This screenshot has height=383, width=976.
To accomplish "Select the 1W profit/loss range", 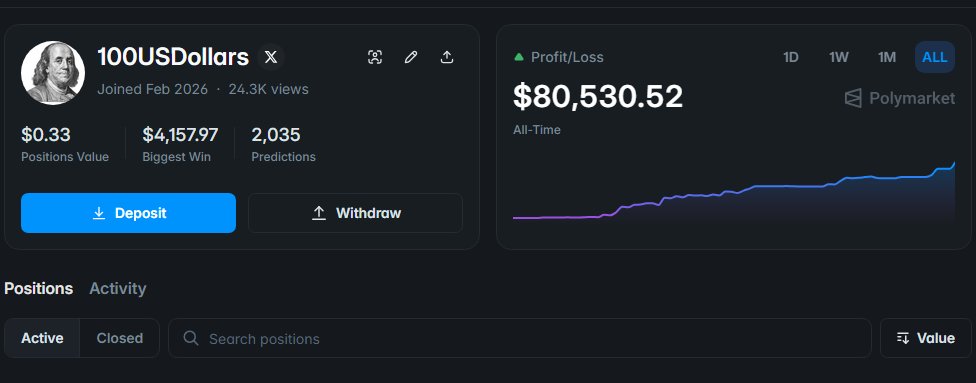I will tap(838, 57).
